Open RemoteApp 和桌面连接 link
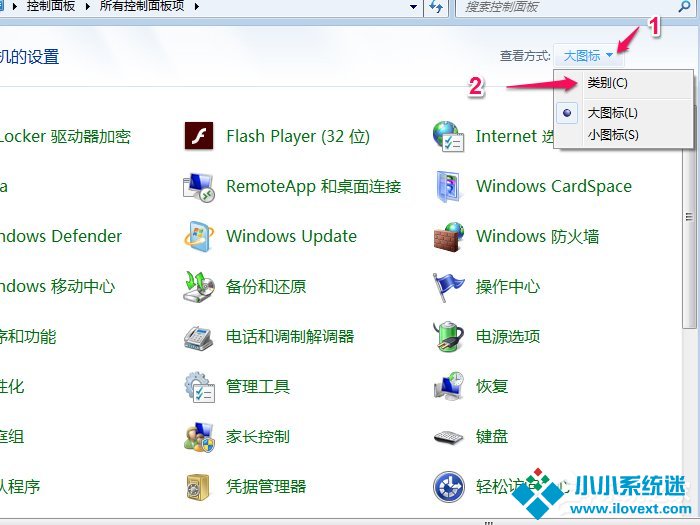700x525 pixels. [313, 187]
